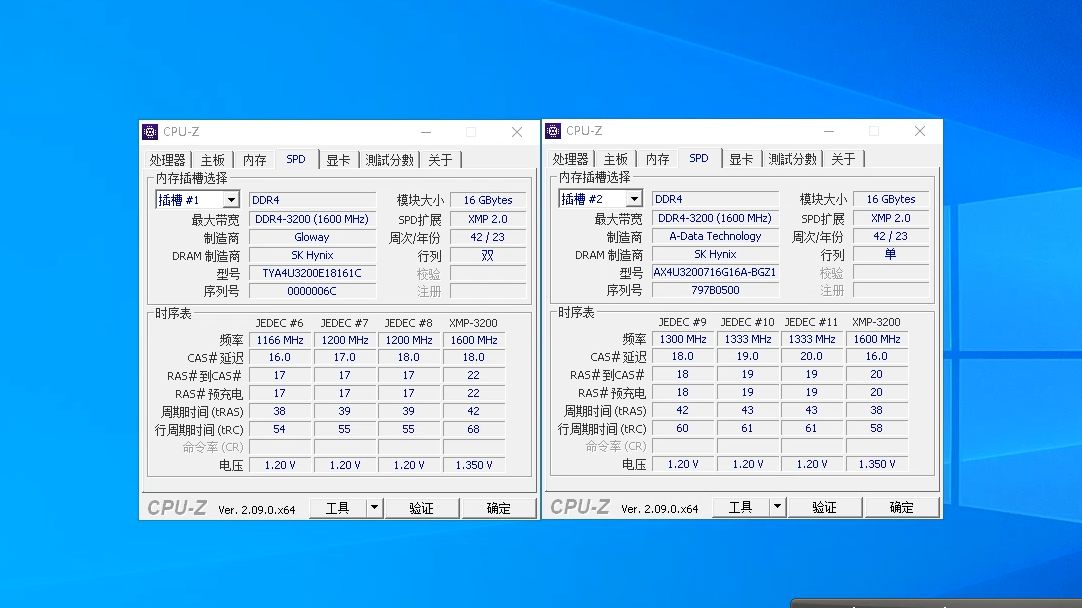Click the 验证 button in left window
Viewport: 1082px width, 608px height.
point(422,507)
